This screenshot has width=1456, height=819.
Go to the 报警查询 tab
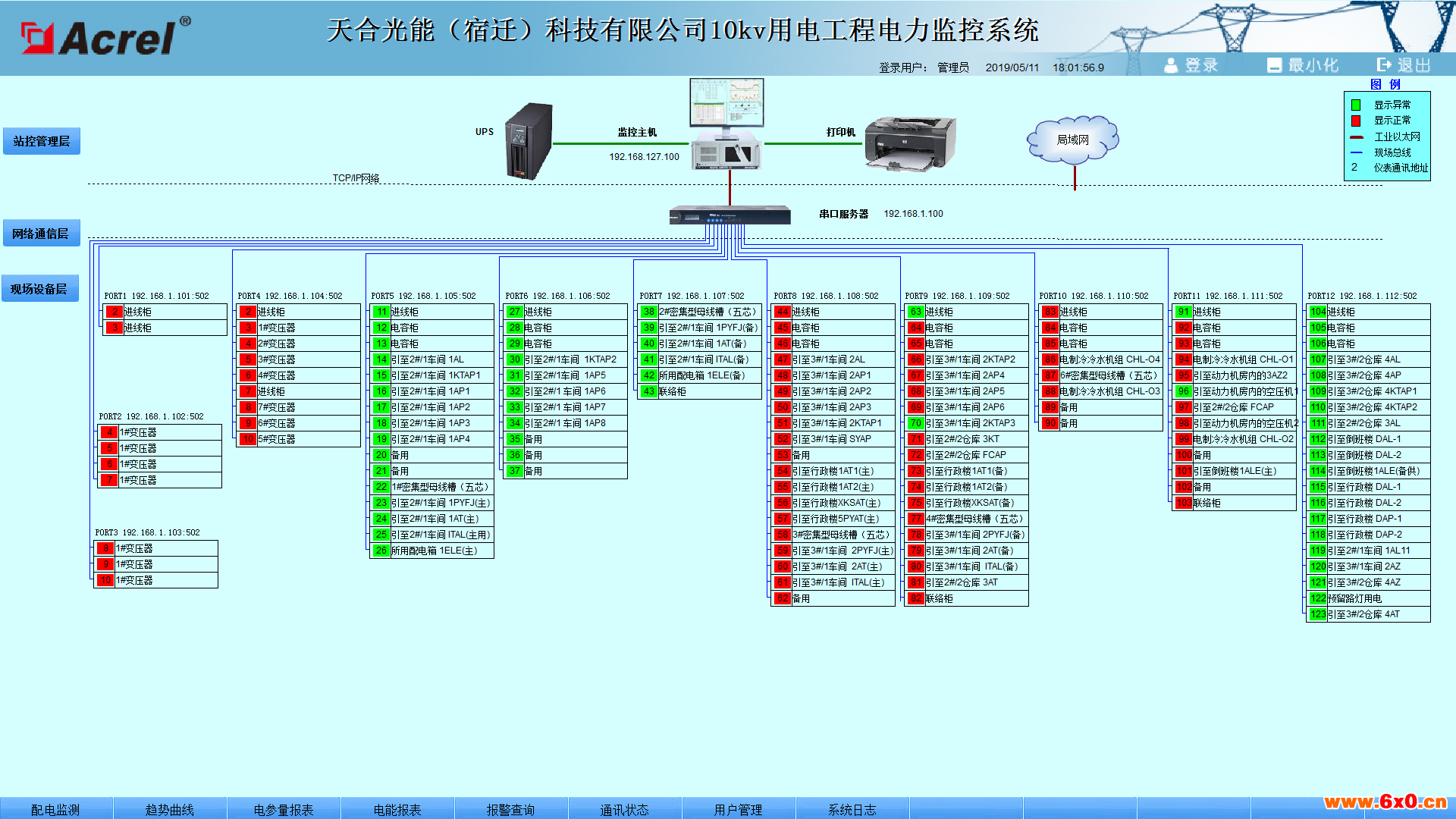tap(511, 809)
